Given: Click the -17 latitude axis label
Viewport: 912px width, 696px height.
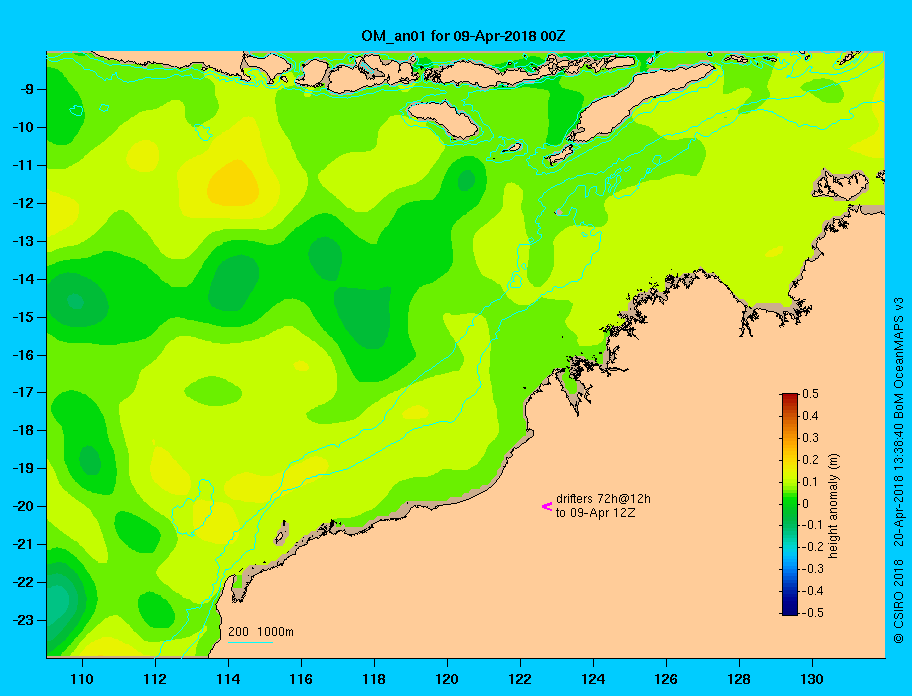Looking at the screenshot, I should pos(23,392).
